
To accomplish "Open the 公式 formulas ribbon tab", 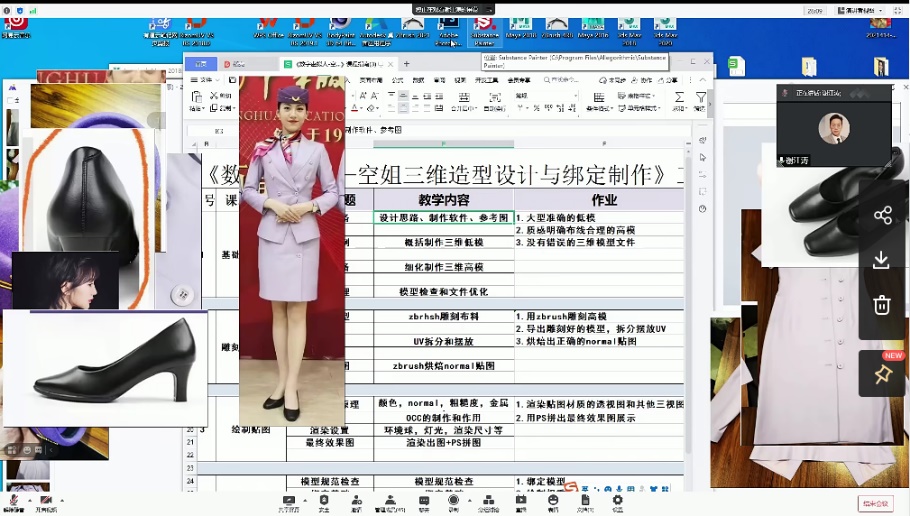I will click(397, 79).
